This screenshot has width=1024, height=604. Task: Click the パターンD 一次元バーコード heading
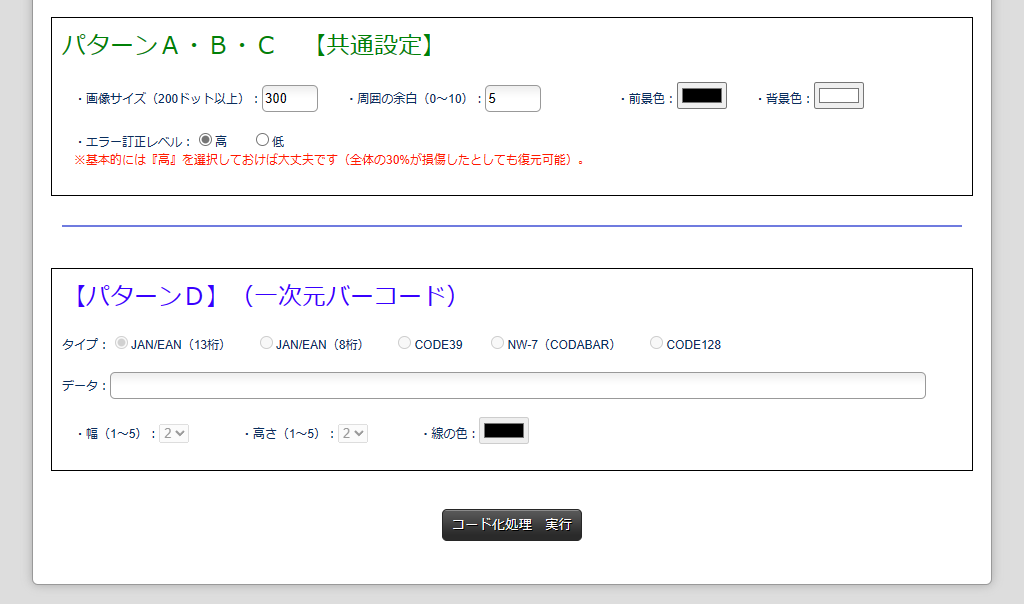click(262, 296)
